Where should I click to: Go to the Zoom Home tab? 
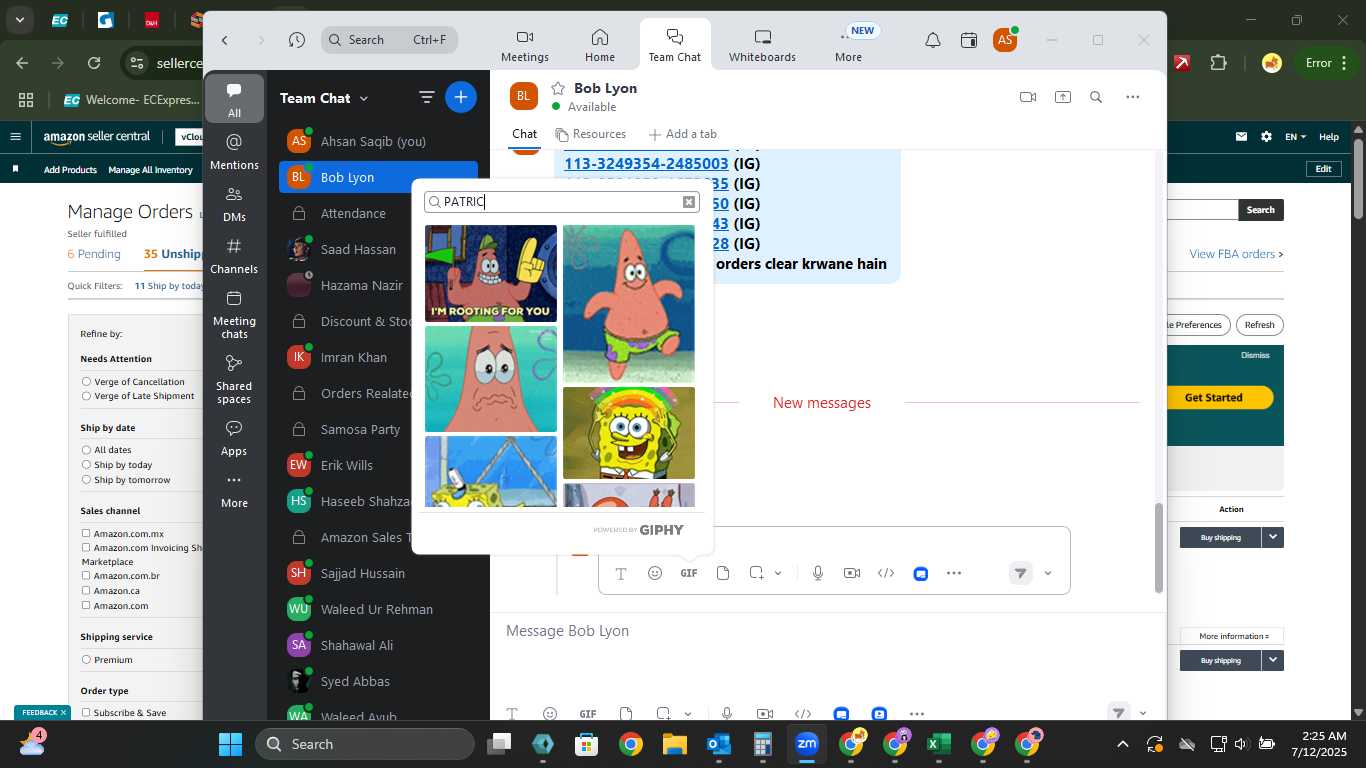pyautogui.click(x=600, y=45)
